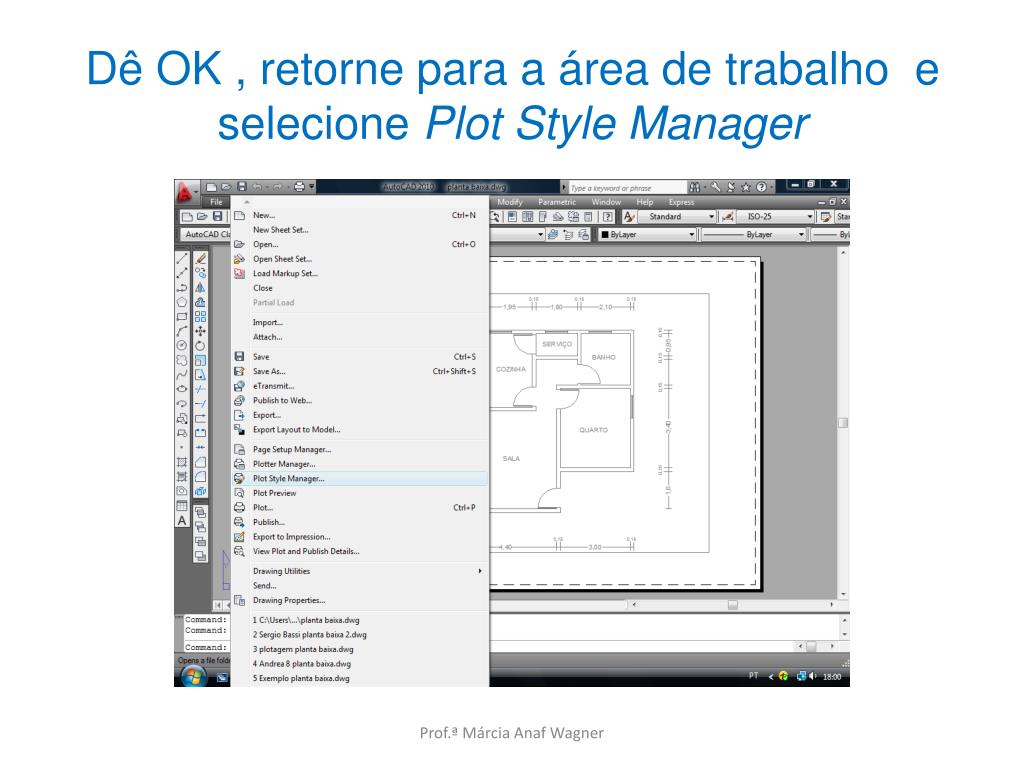Click the binoculars search icon

(x=695, y=187)
